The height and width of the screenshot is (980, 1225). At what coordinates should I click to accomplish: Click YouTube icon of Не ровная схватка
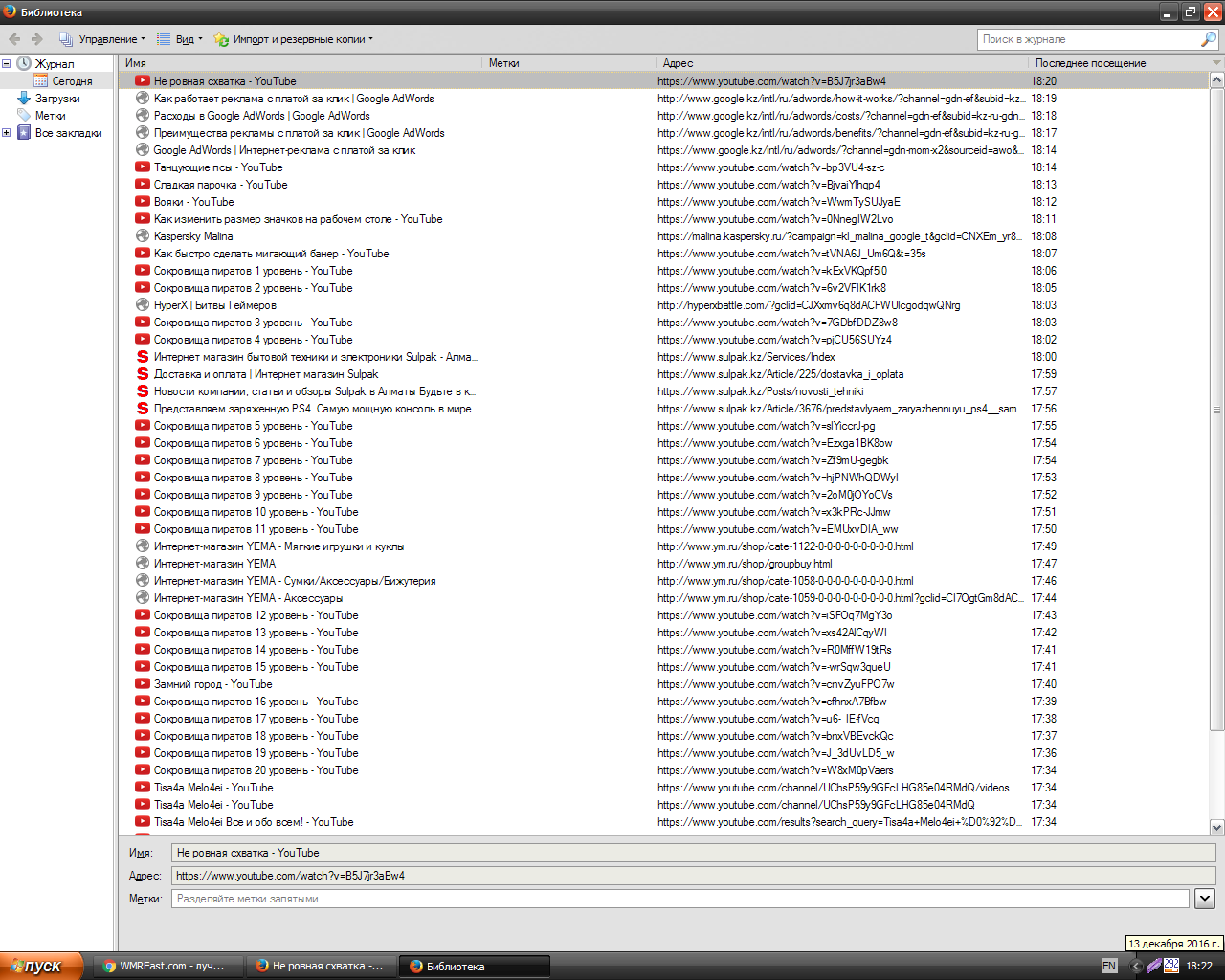pos(143,81)
